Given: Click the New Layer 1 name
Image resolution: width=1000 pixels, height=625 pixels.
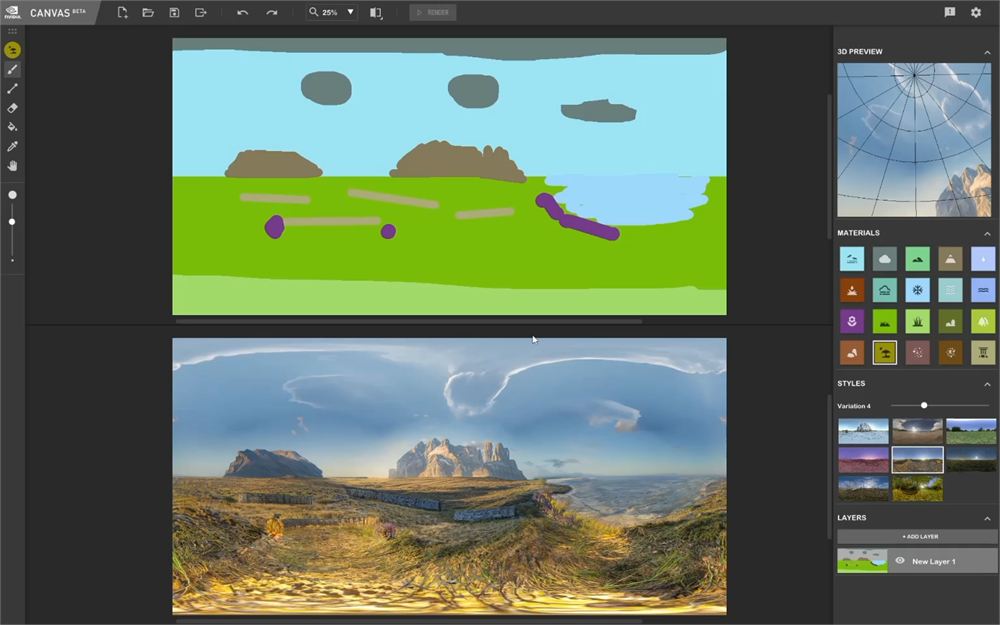Looking at the screenshot, I should coord(933,561).
